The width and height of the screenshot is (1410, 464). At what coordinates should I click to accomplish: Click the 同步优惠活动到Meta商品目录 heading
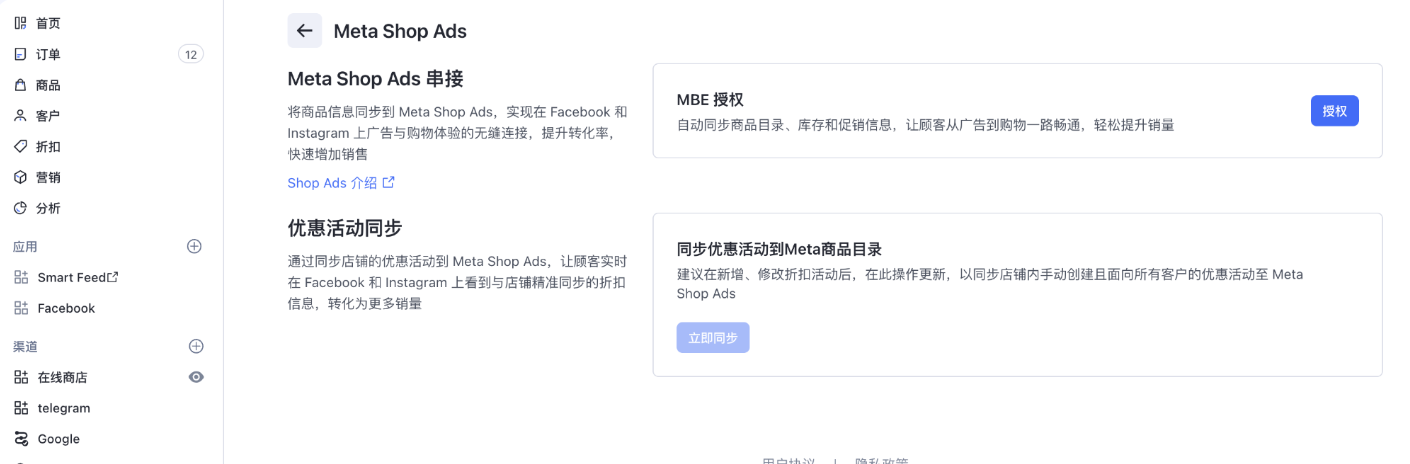[779, 249]
